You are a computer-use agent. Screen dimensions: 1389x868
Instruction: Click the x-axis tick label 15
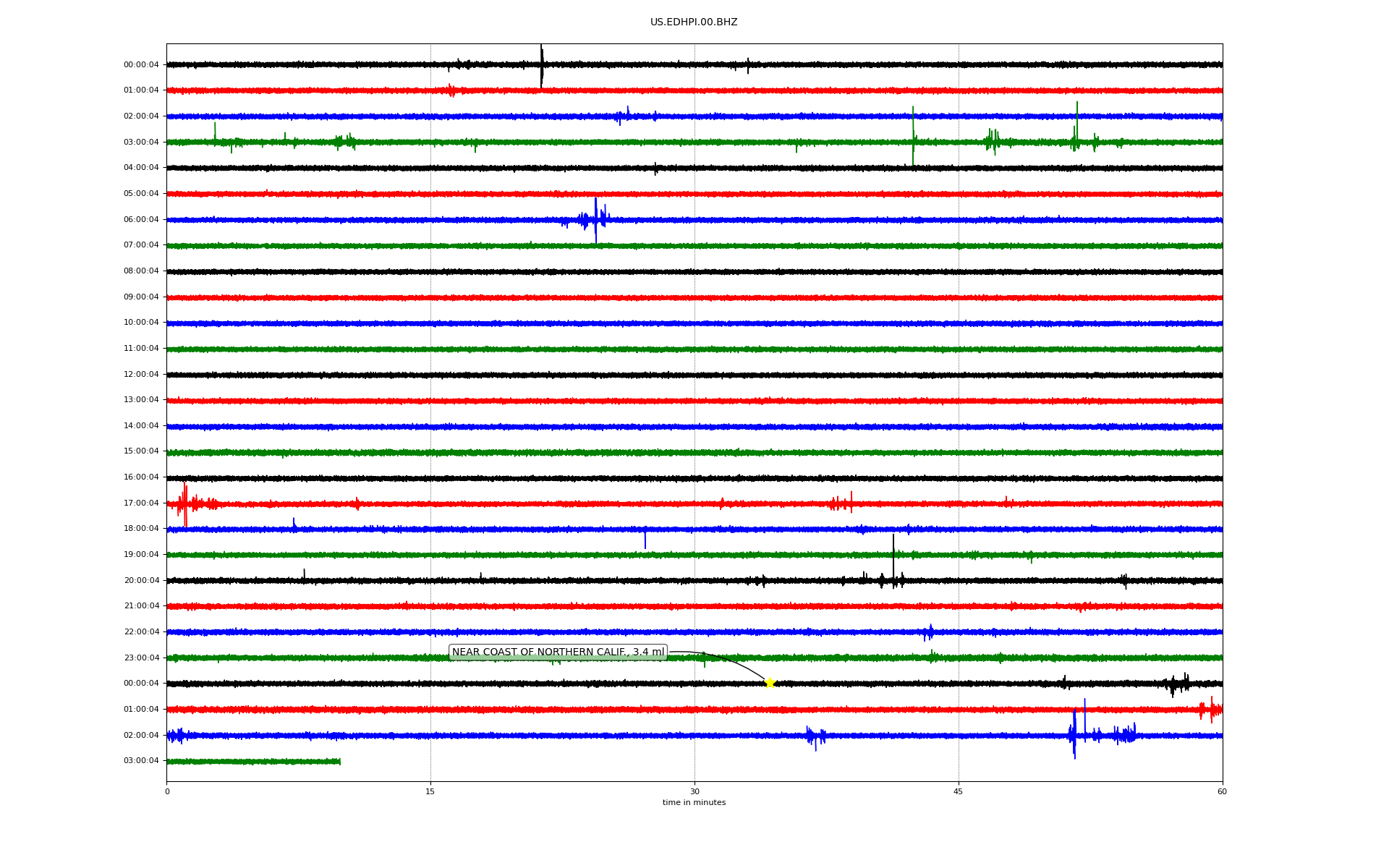(430, 792)
